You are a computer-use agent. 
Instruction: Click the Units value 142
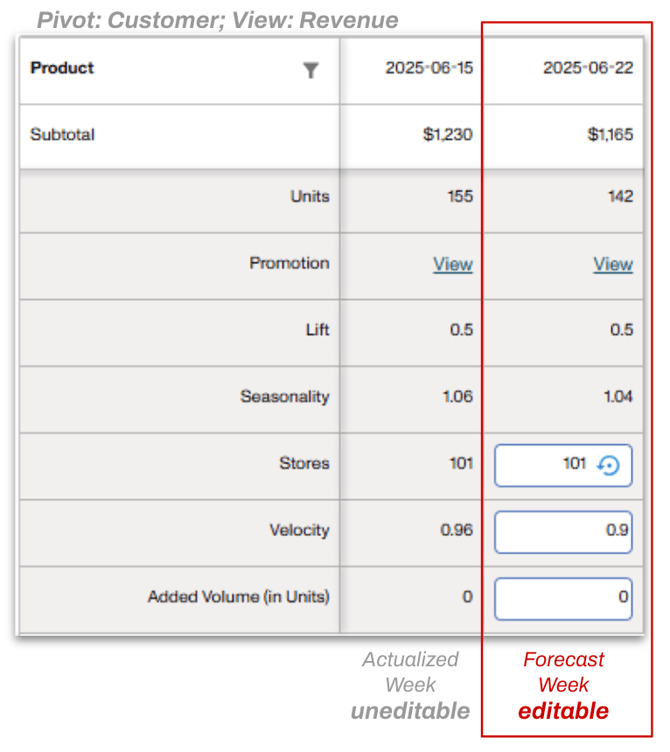pos(620,197)
